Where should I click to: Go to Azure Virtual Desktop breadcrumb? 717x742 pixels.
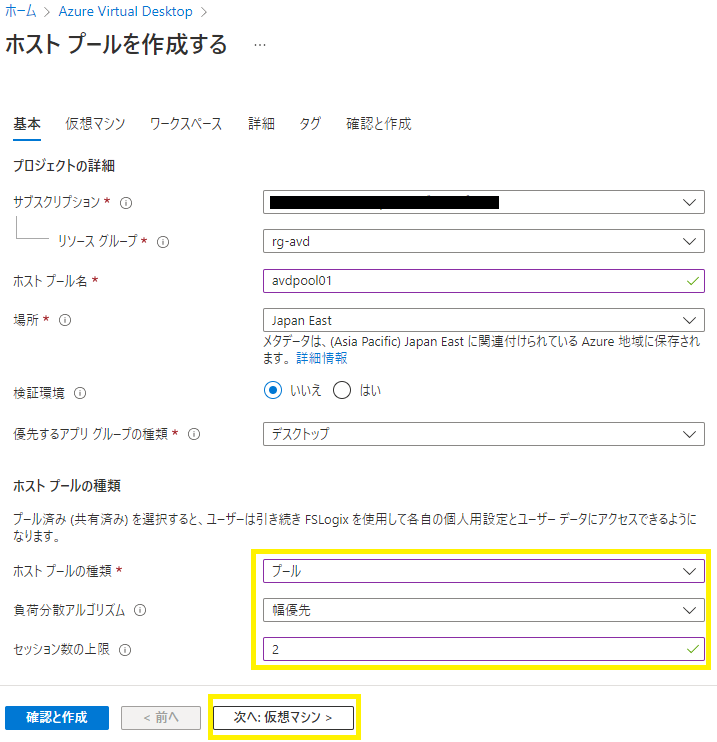coord(125,11)
